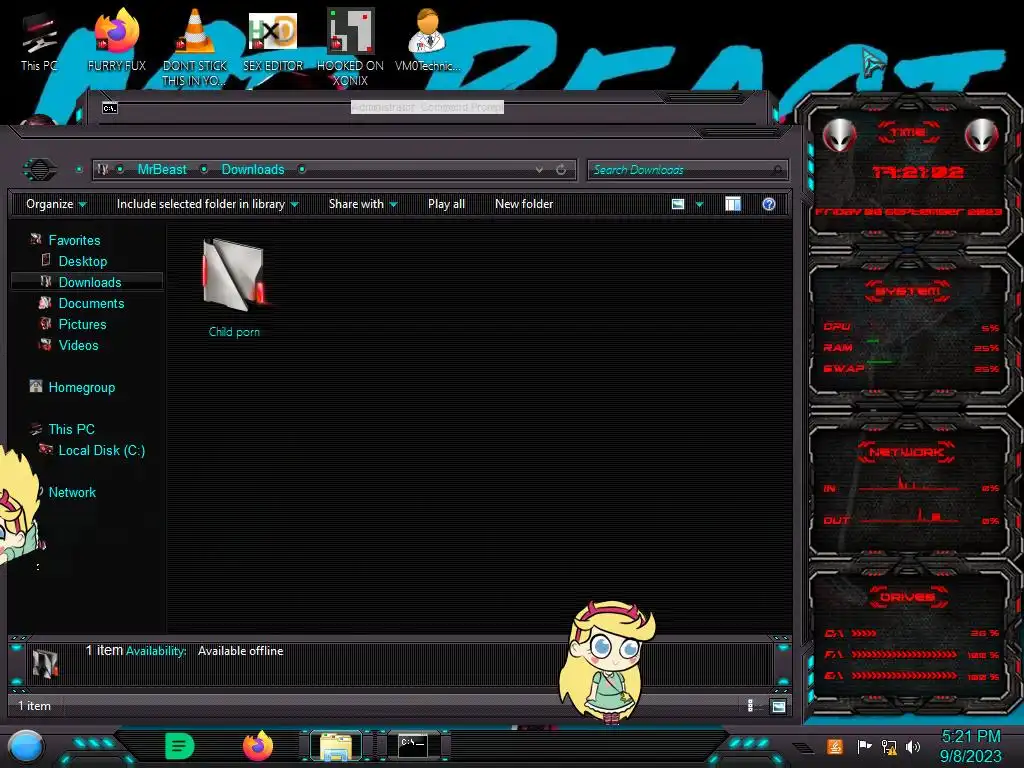Open Documents in the navigation pane
This screenshot has width=1024, height=768.
[91, 303]
